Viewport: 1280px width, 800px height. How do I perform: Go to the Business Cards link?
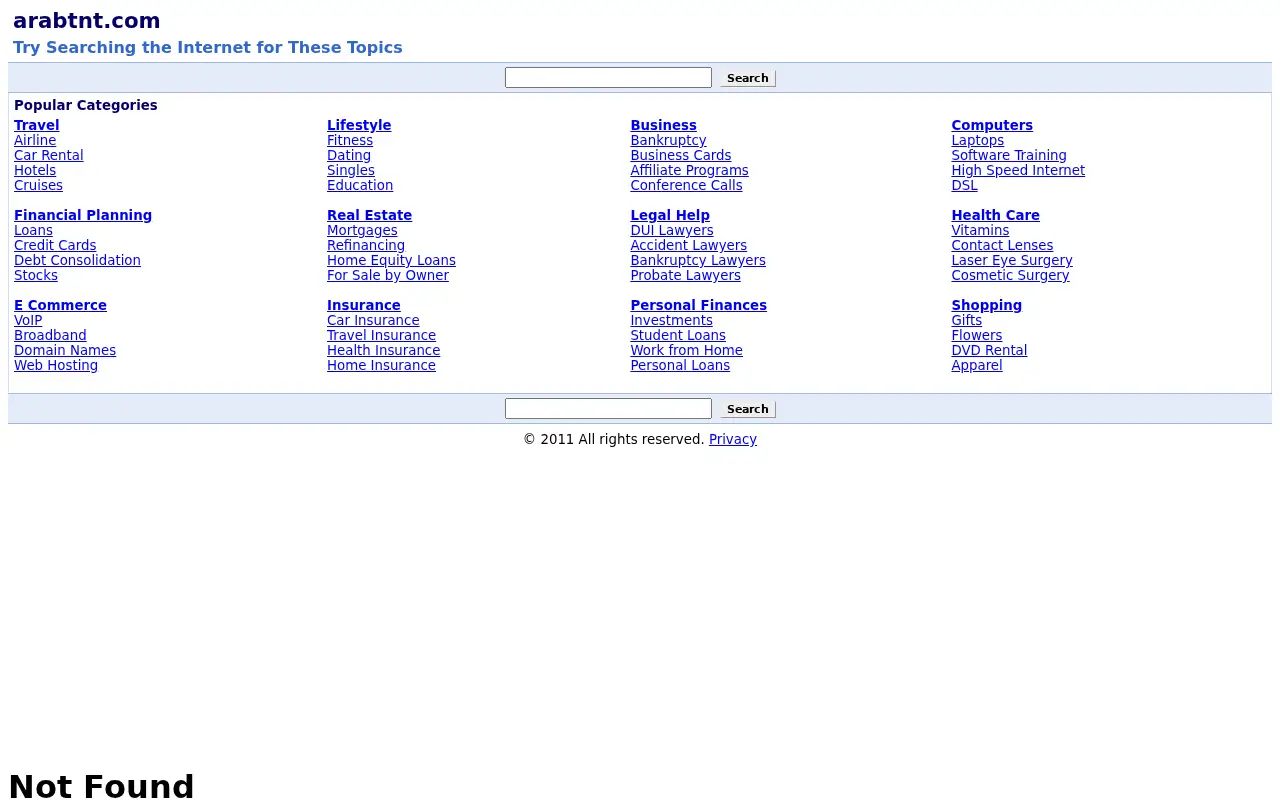tap(681, 155)
